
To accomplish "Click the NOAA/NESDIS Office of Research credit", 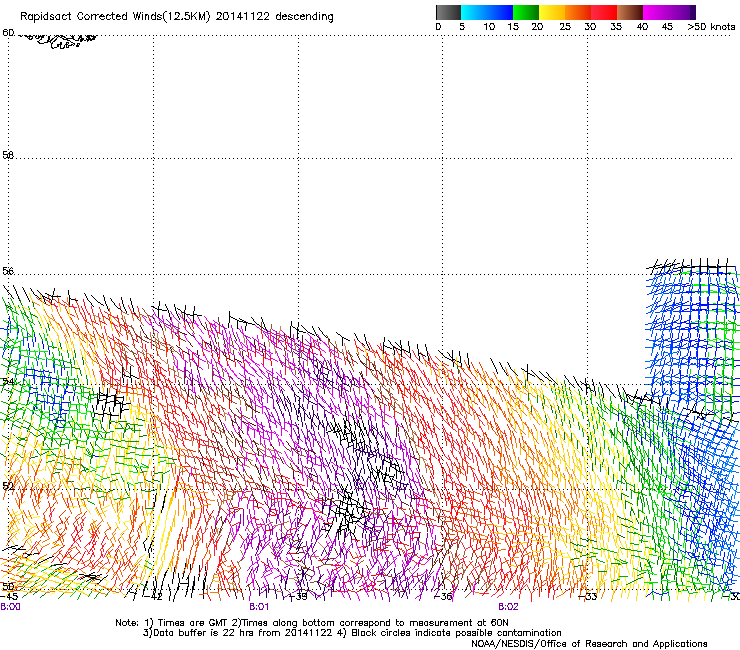I will [x=589, y=644].
